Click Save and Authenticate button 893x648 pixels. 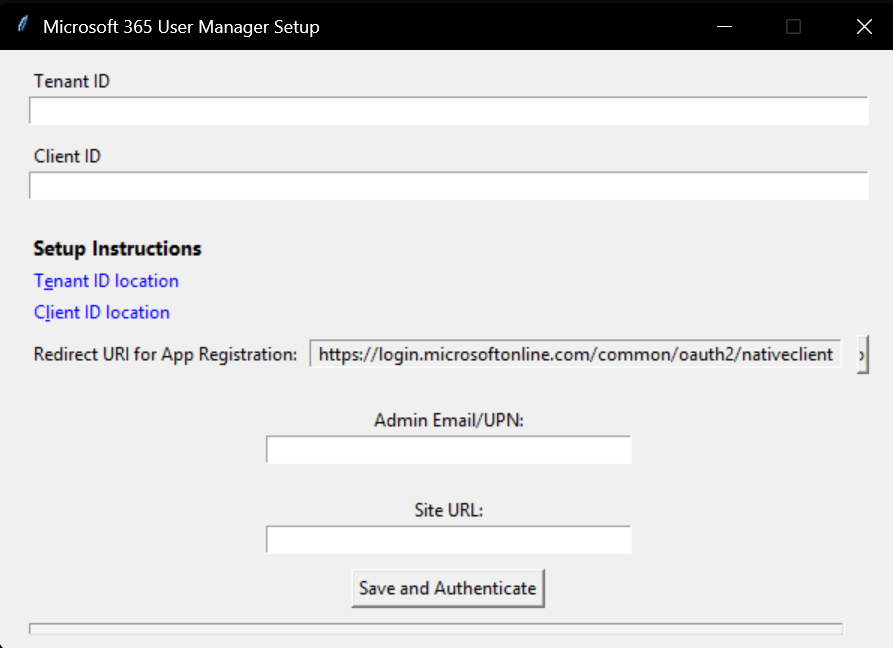(x=448, y=588)
